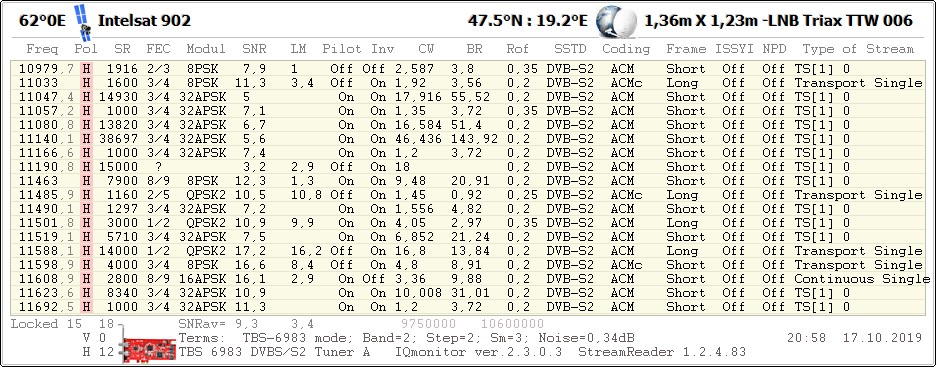Screen dimensions: 936x367
Task: Click the Continuous Single stream type
Action: pos(862,279)
